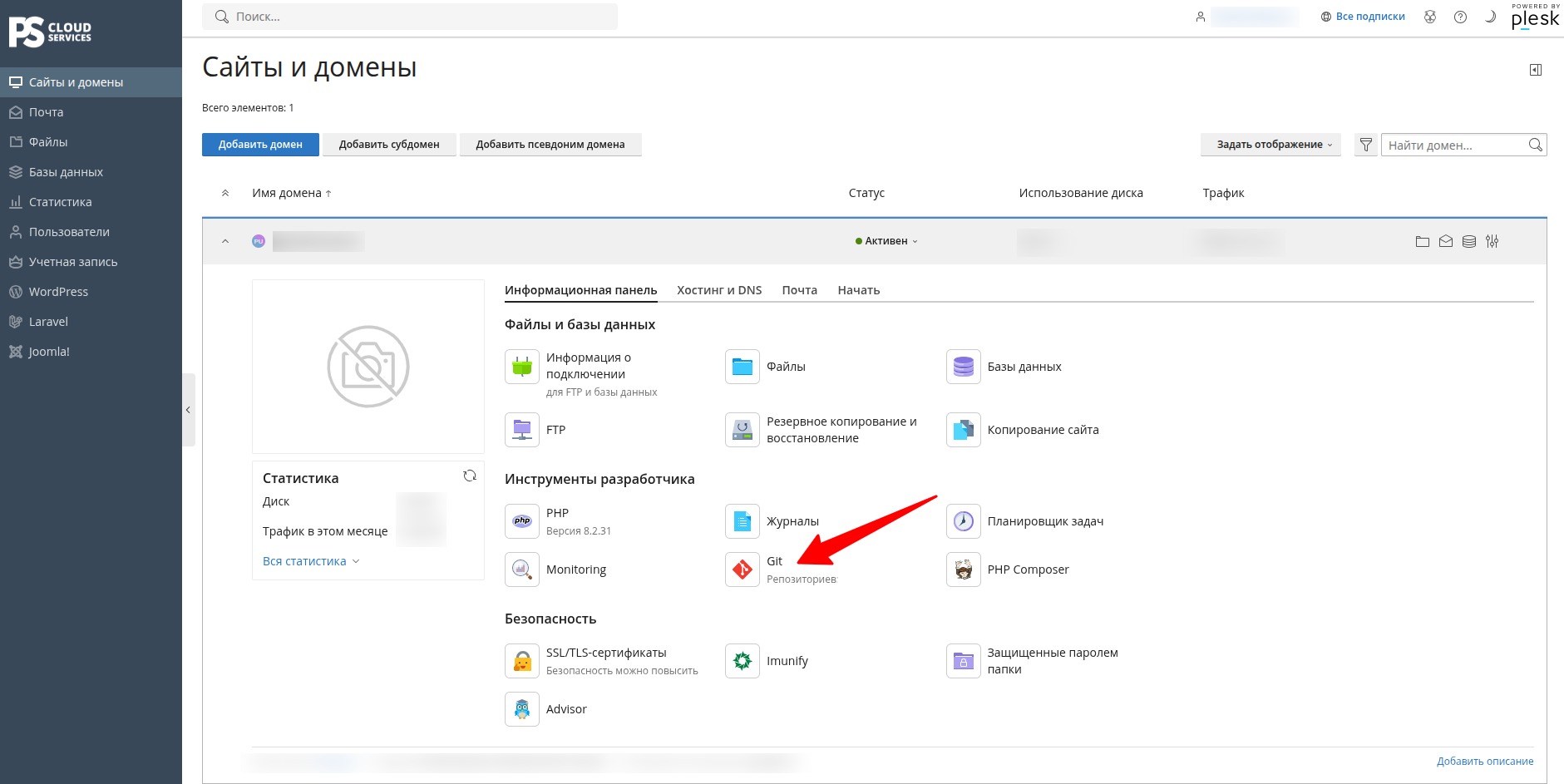Open Joomla! in sidebar
Image resolution: width=1564 pixels, height=784 pixels.
pyautogui.click(x=91, y=352)
